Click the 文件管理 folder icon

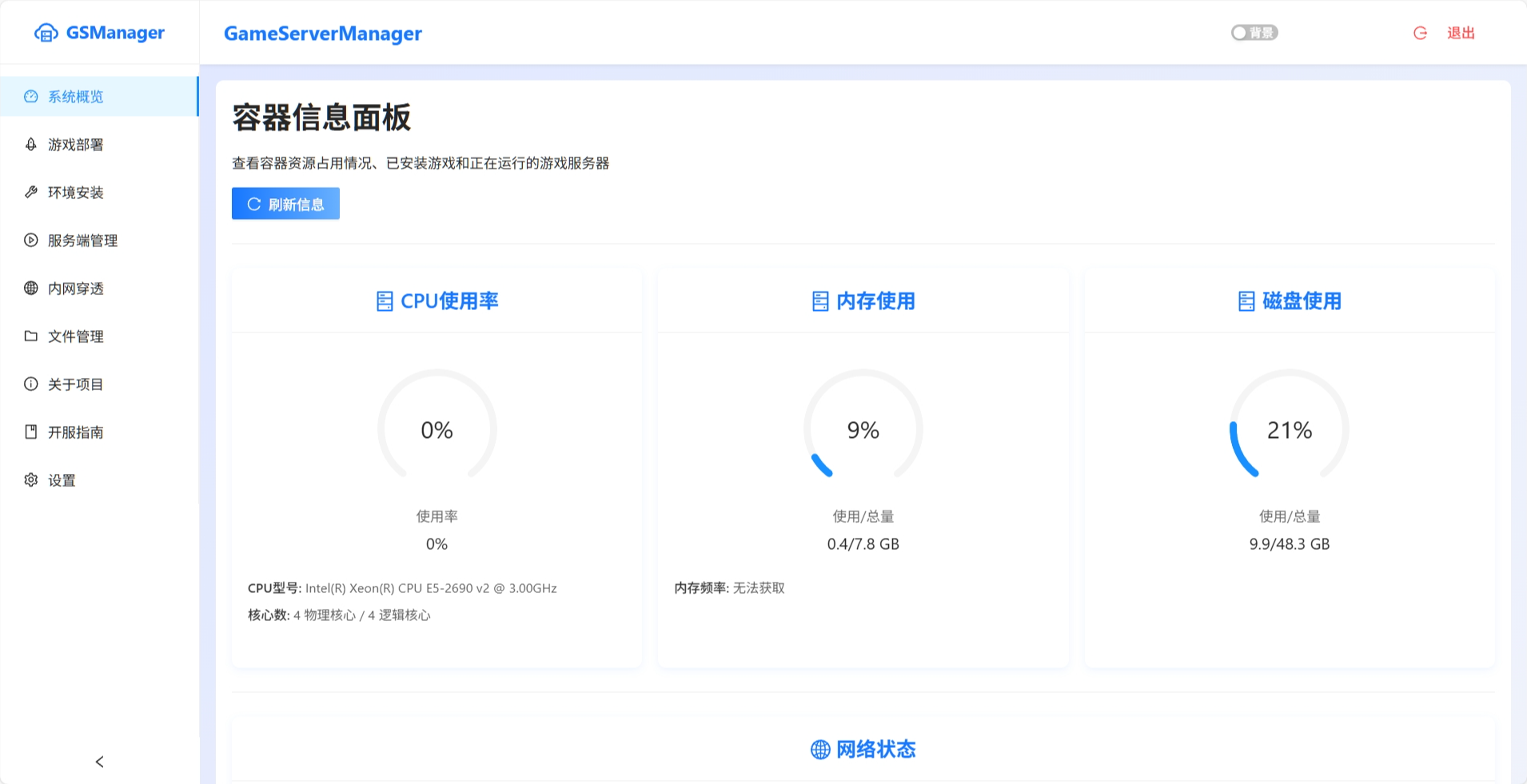coord(31,336)
